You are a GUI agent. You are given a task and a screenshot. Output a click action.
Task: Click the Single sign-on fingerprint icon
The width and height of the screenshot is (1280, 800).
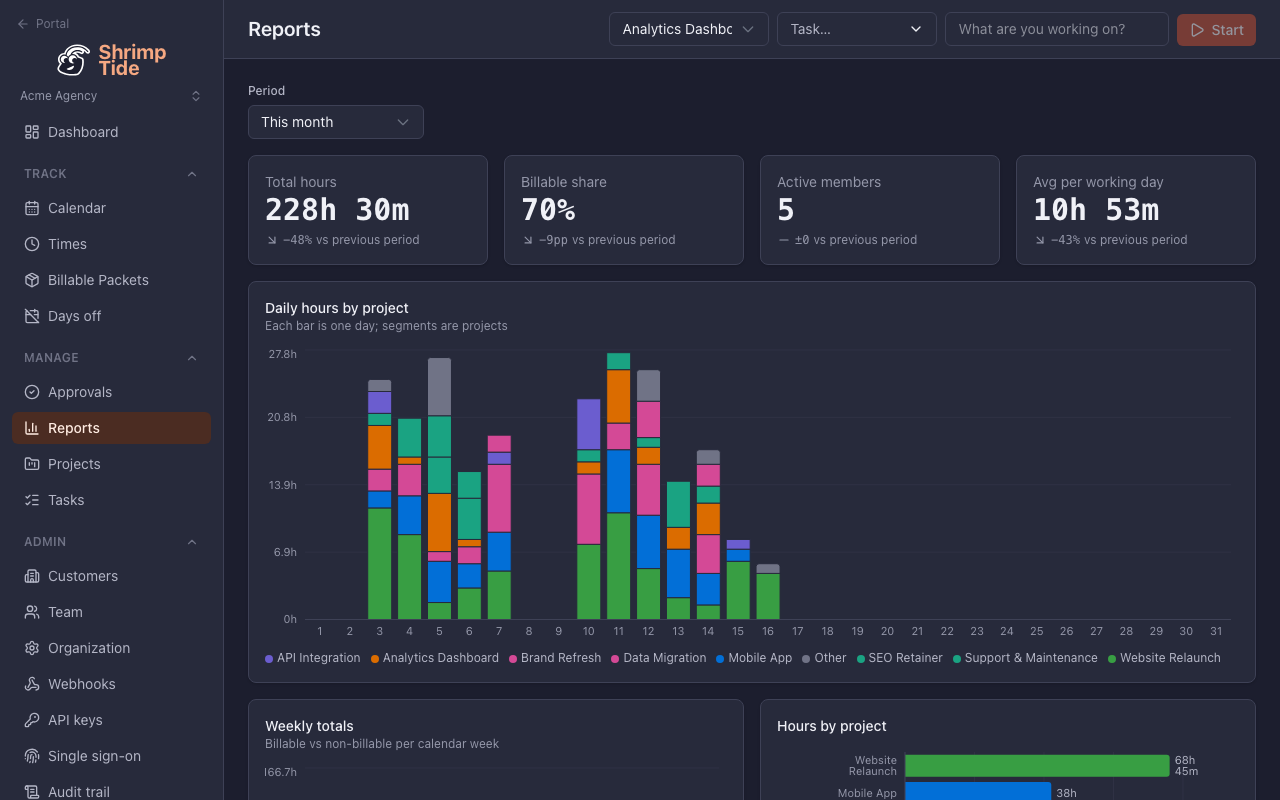pyautogui.click(x=32, y=756)
